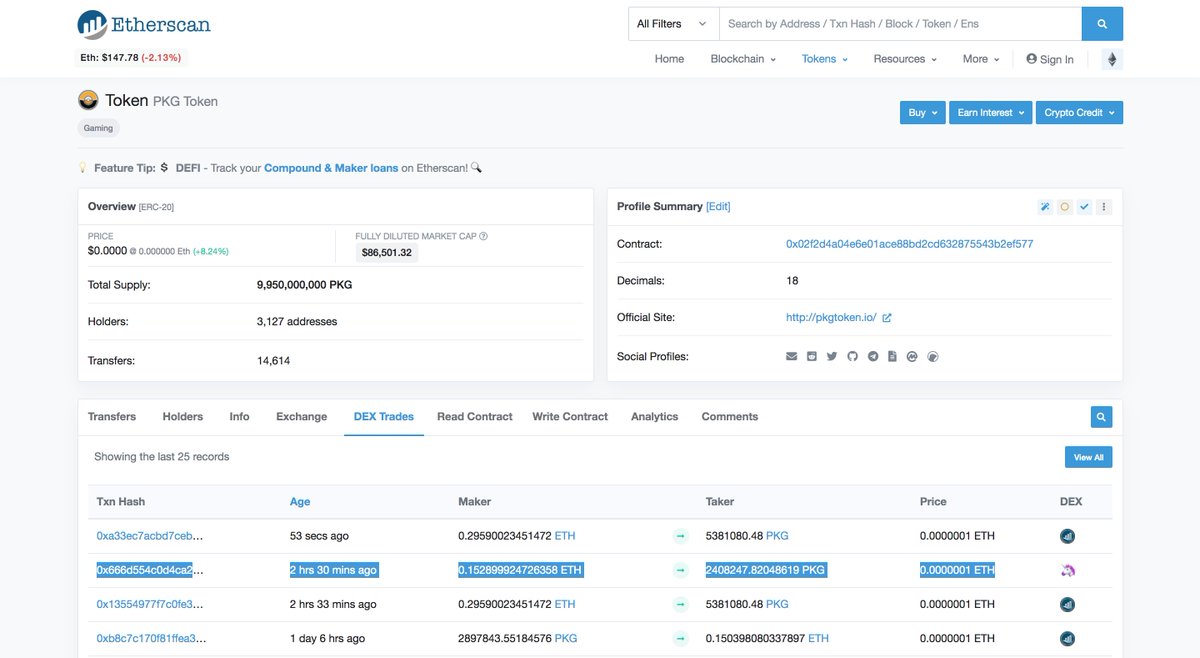The height and width of the screenshot is (658, 1200).
Task: Switch to the Analytics tab
Action: point(654,417)
